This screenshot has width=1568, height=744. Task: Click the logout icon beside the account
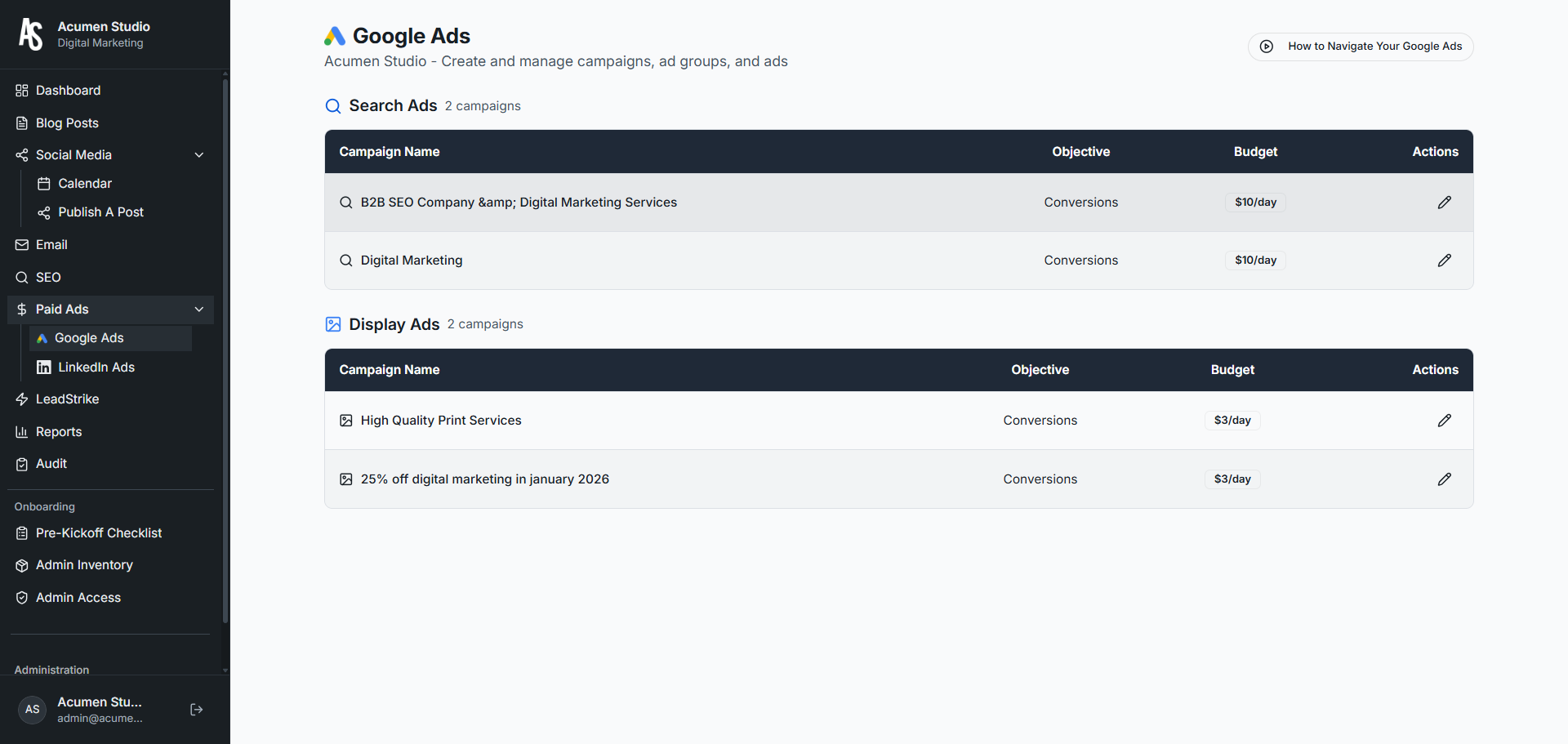coord(197,710)
